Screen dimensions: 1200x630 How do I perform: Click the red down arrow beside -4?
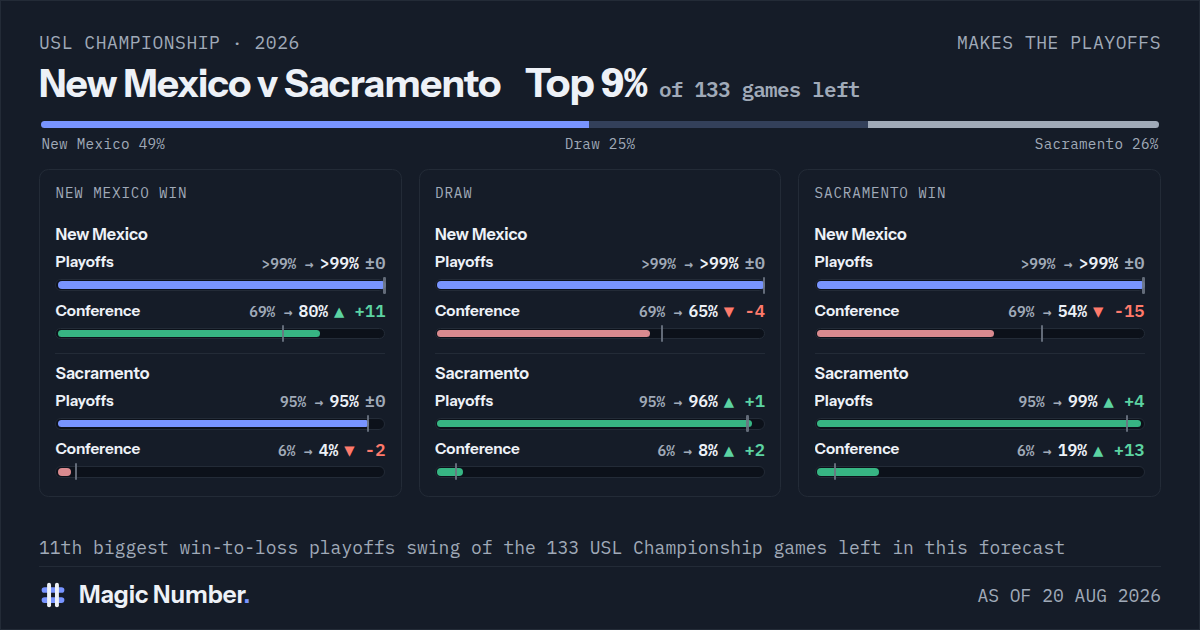[728, 312]
